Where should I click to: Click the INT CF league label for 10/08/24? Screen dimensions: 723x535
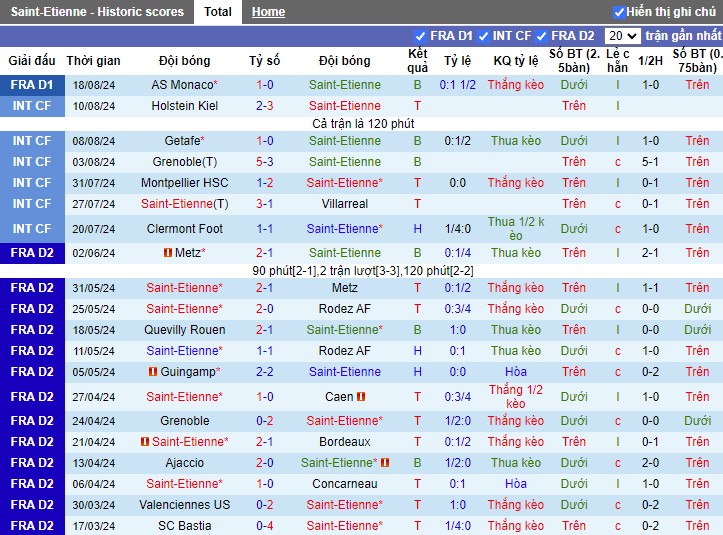point(32,106)
